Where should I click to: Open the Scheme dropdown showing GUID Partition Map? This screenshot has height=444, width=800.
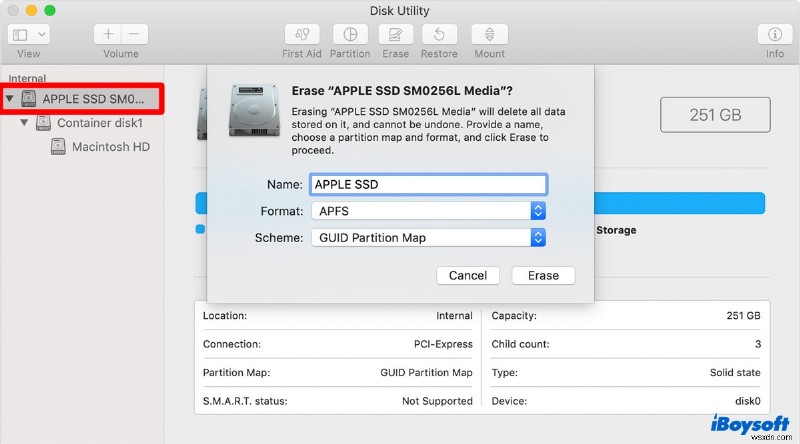pos(428,237)
